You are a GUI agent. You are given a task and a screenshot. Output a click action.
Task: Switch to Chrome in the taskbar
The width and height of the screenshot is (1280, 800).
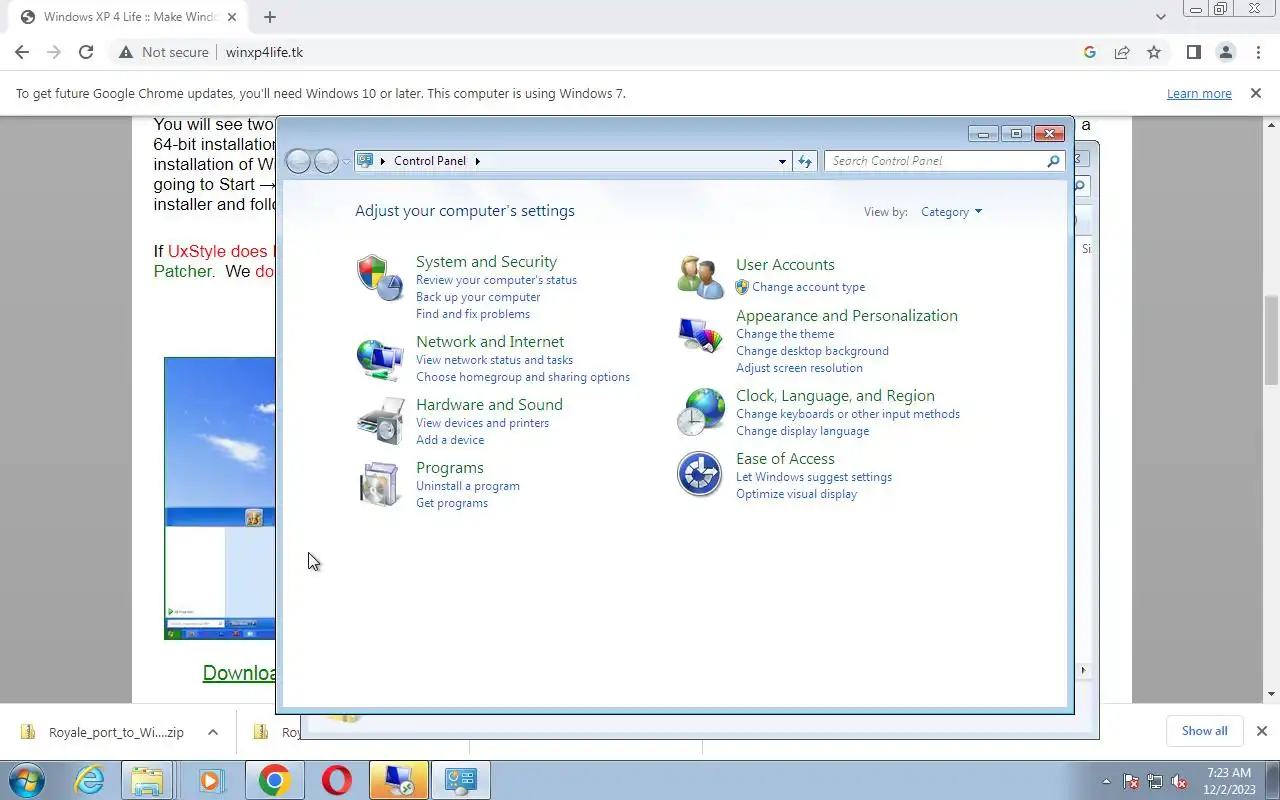point(274,780)
